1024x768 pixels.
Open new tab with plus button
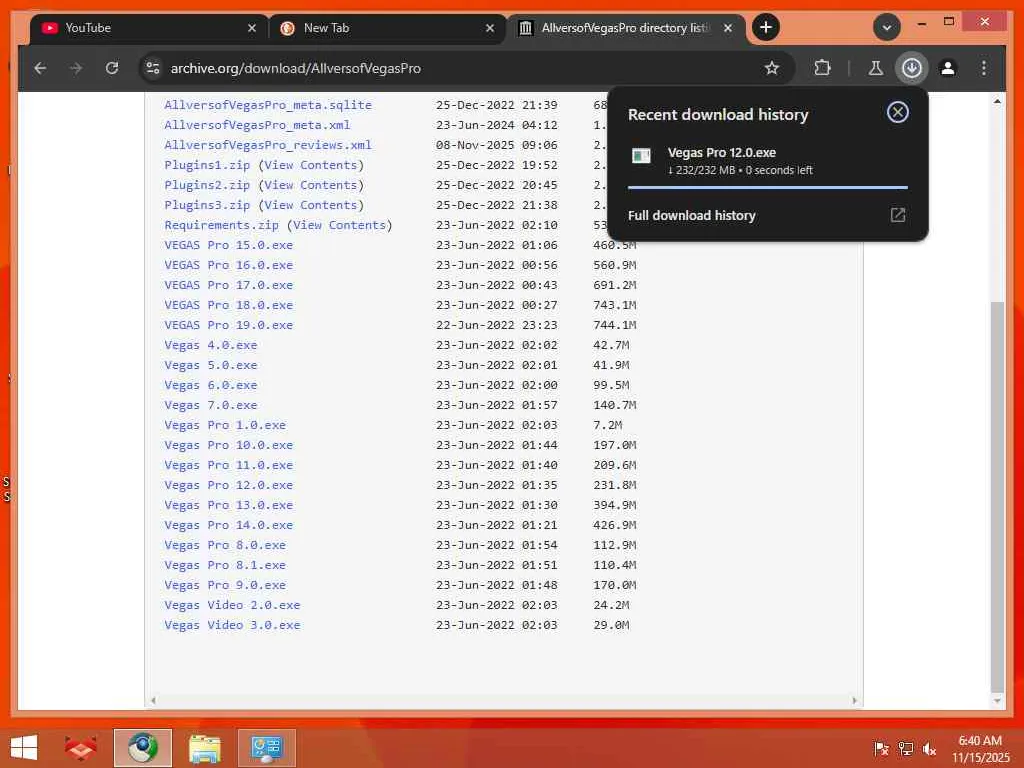766,27
